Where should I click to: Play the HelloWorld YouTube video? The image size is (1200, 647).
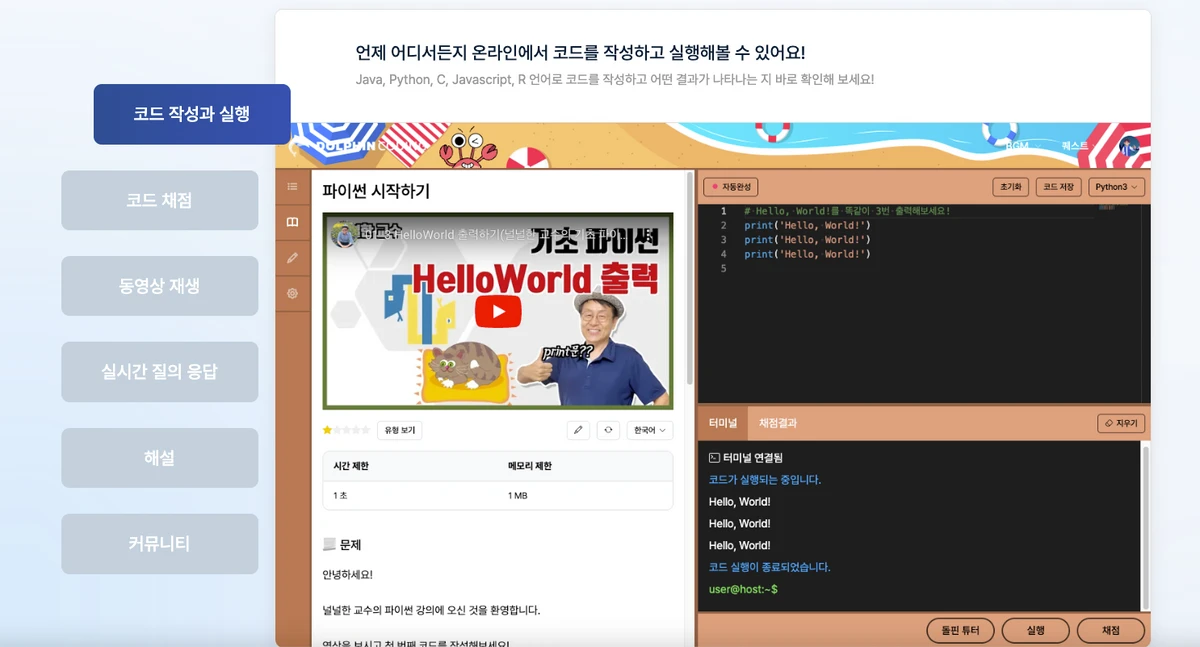497,311
